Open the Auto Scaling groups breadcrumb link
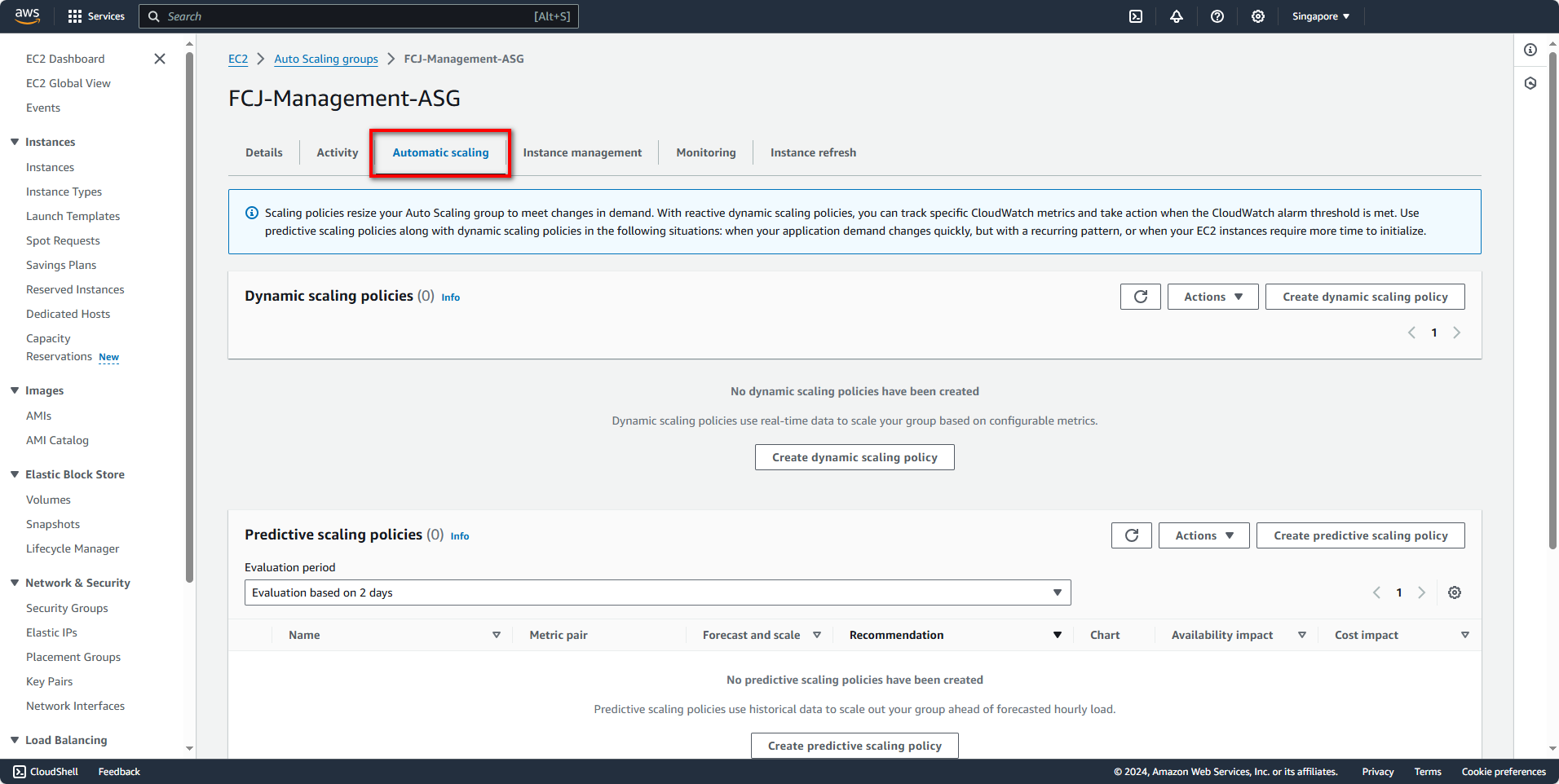This screenshot has width=1559, height=784. point(325,59)
